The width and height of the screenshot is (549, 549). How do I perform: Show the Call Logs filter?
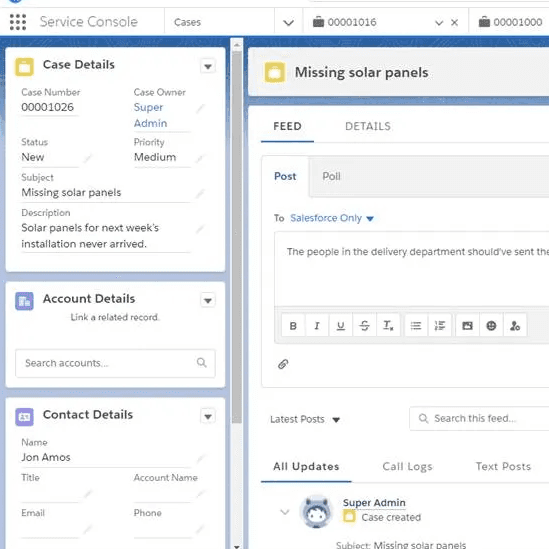(x=407, y=466)
